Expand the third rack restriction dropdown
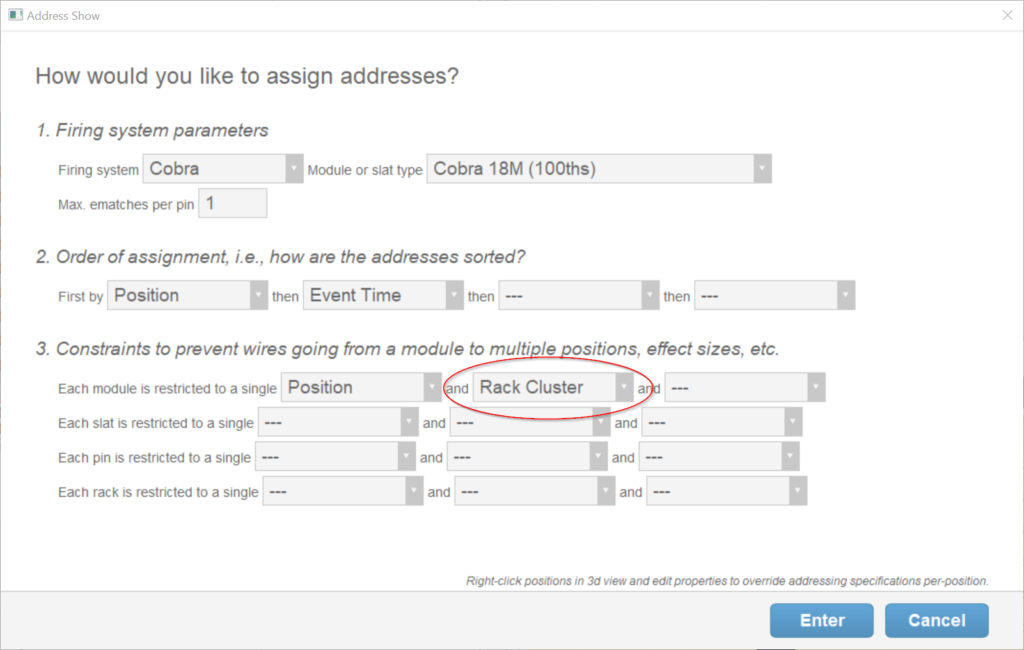 (727, 492)
